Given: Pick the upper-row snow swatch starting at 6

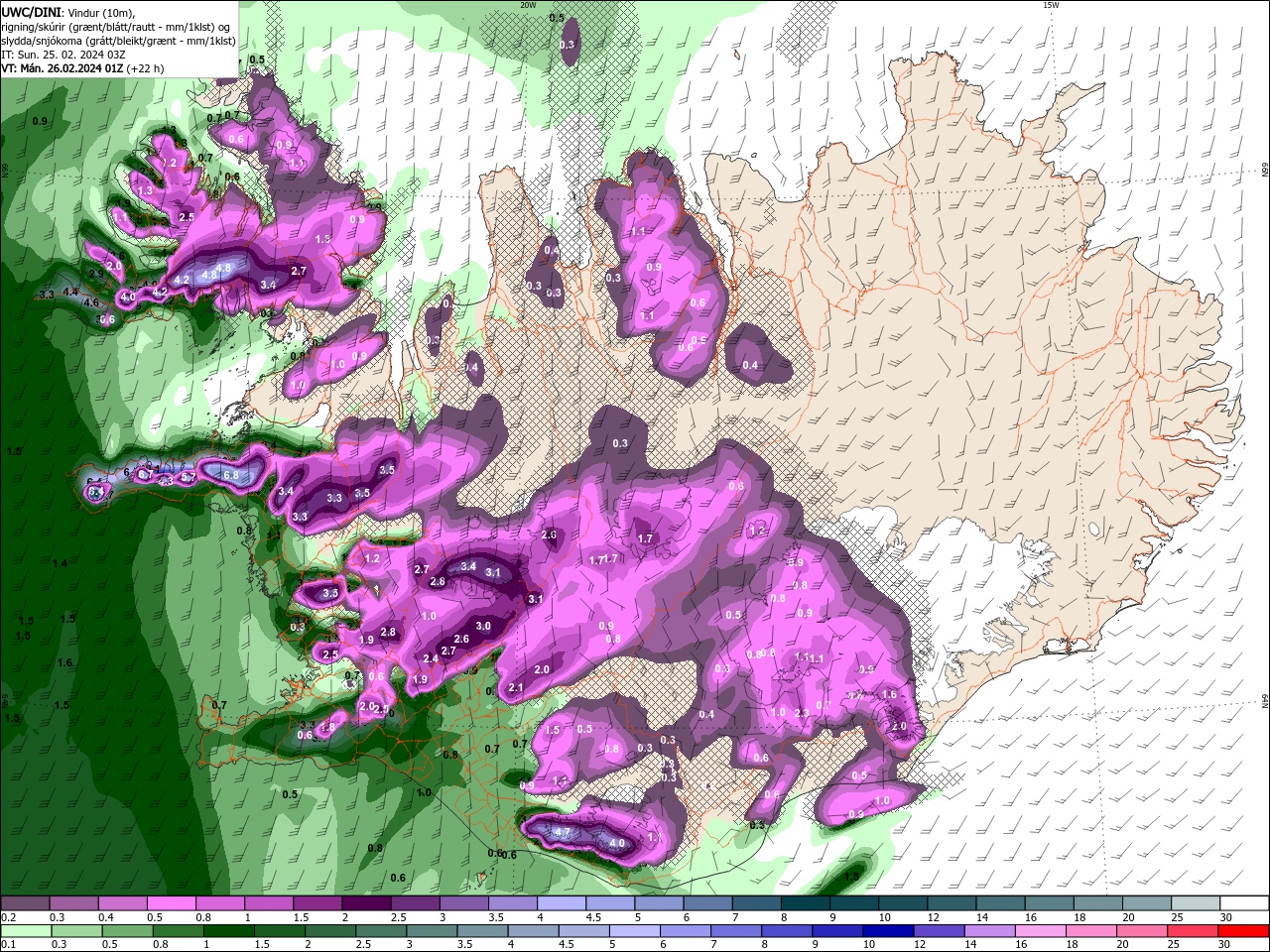Looking at the screenshot, I should click(707, 903).
